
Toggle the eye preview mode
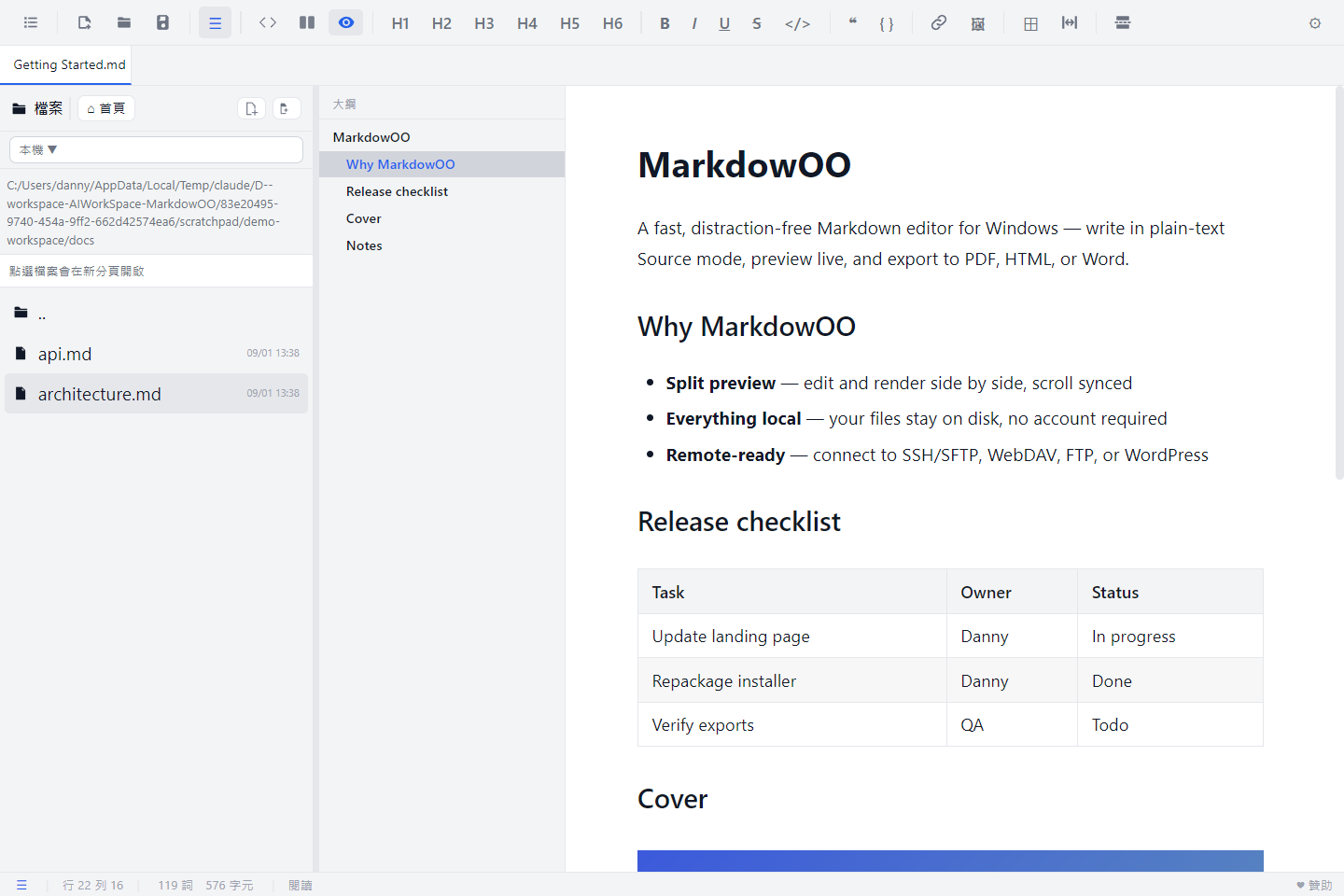(346, 23)
